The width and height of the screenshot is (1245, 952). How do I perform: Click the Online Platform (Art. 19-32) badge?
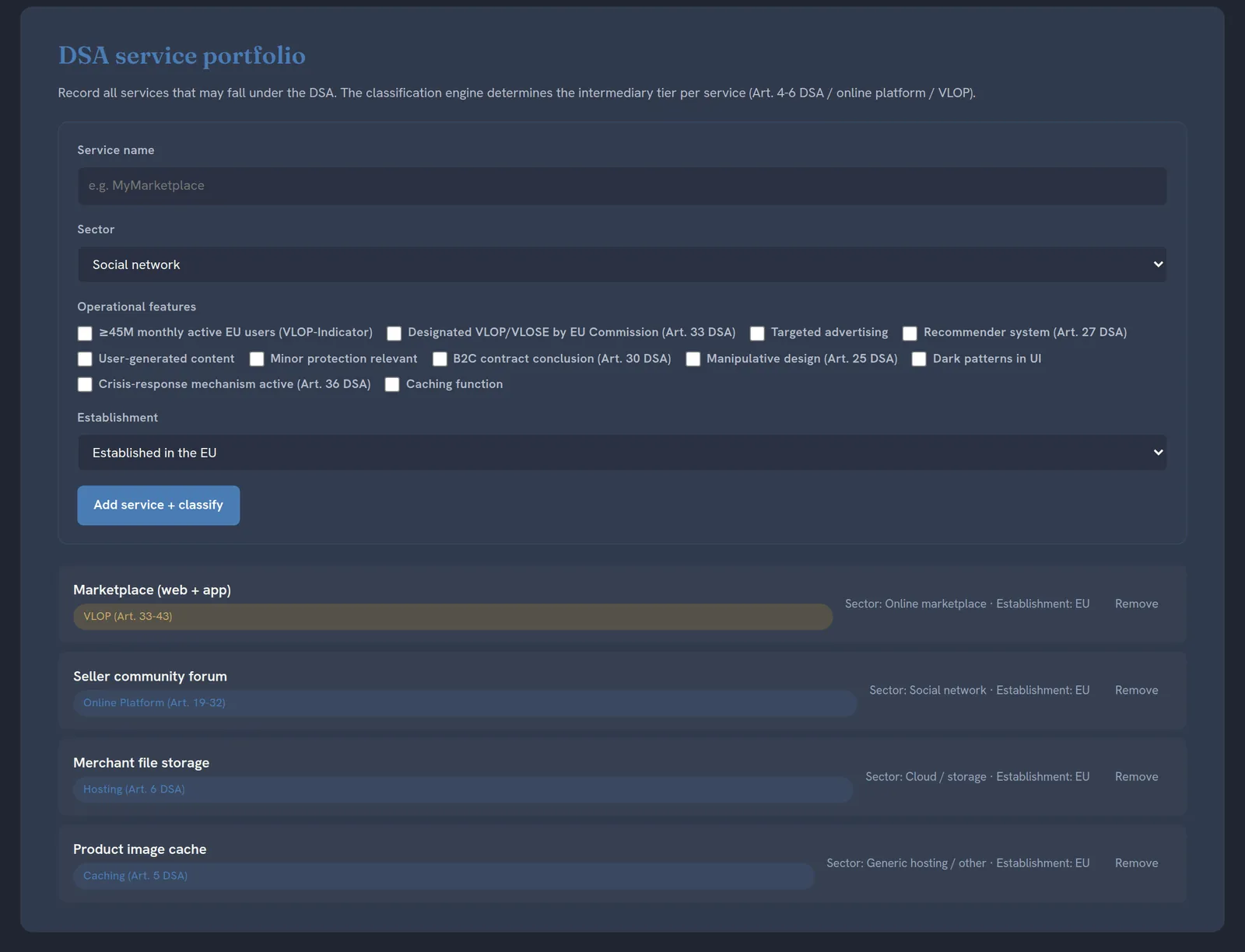pyautogui.click(x=465, y=703)
